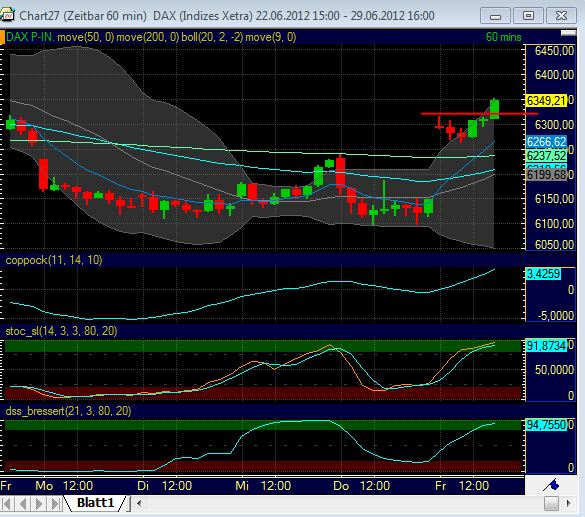This screenshot has width=585, height=517.
Task: Click the 12:00 label following Mo
Action: (x=78, y=486)
